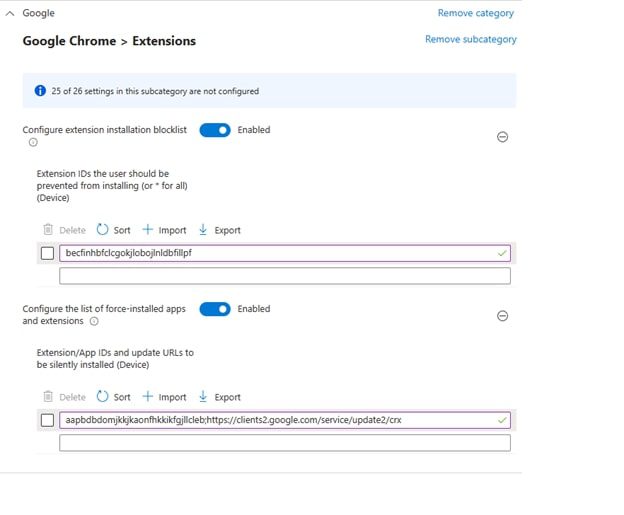Click Remove subcategory link

pyautogui.click(x=470, y=39)
